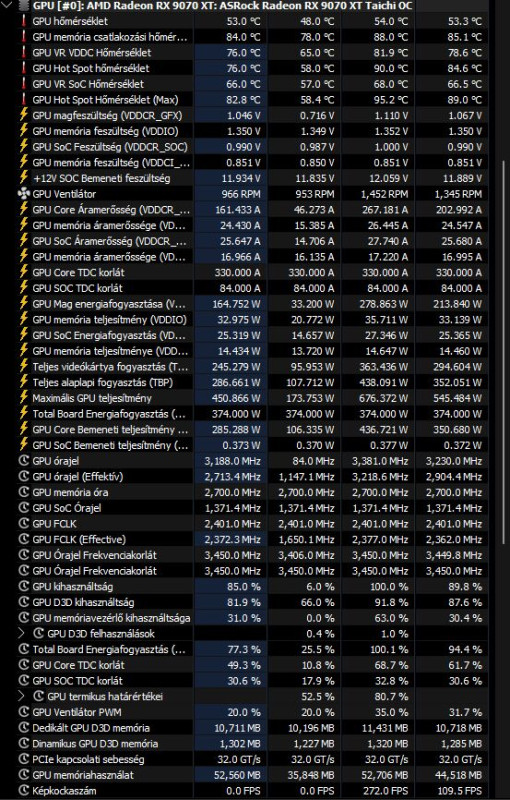Click thermometer icon of GPU Hot Spot Hőmérséklet (Max)
The image size is (510, 800).
coord(23,100)
